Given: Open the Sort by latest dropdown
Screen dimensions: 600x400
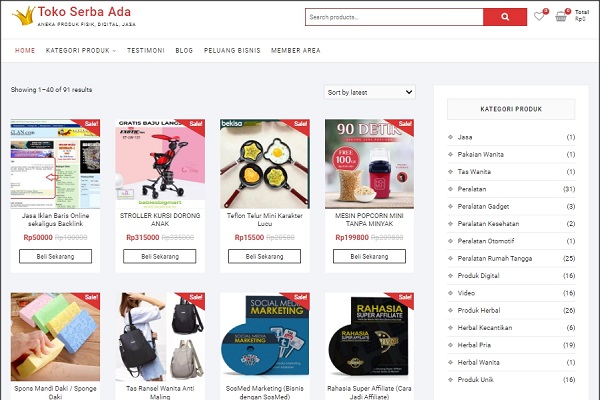Looking at the screenshot, I should tap(370, 92).
